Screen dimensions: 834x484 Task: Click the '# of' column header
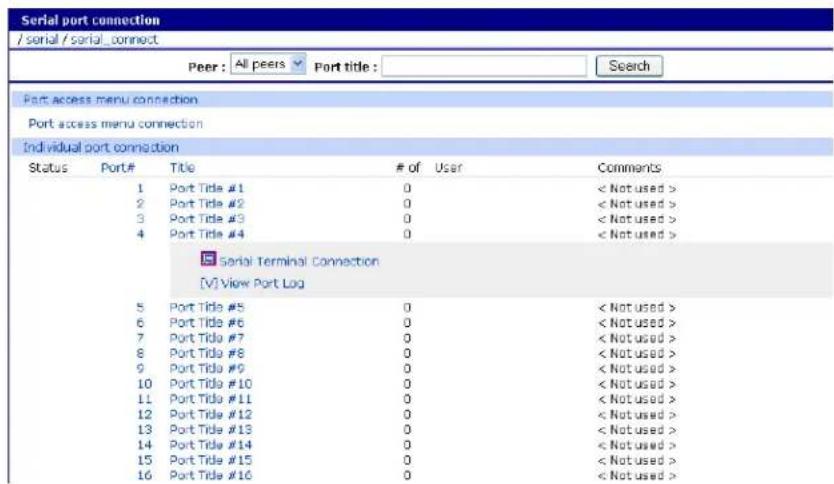(x=408, y=168)
